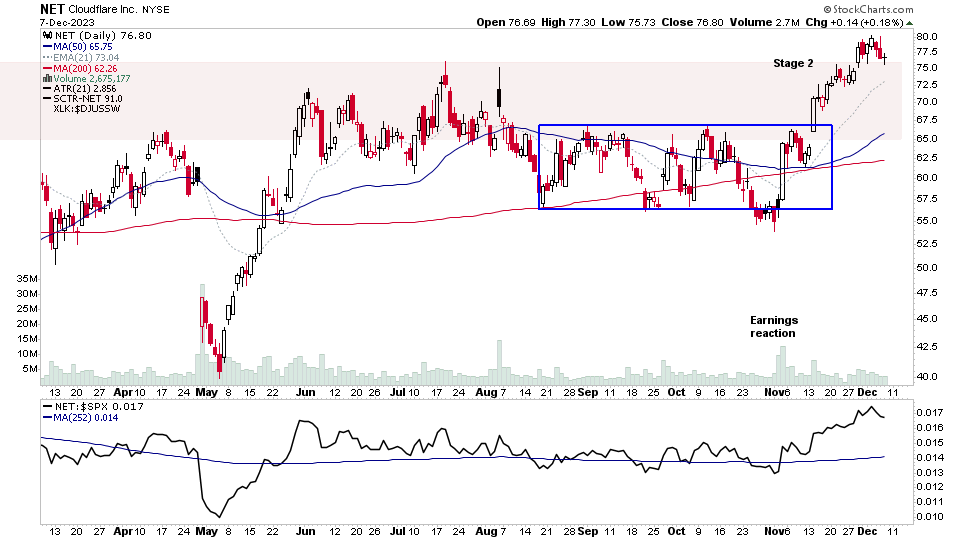Click the Nov label on lower panel axis
Image resolution: width=960 pixels, height=540 pixels.
(773, 531)
